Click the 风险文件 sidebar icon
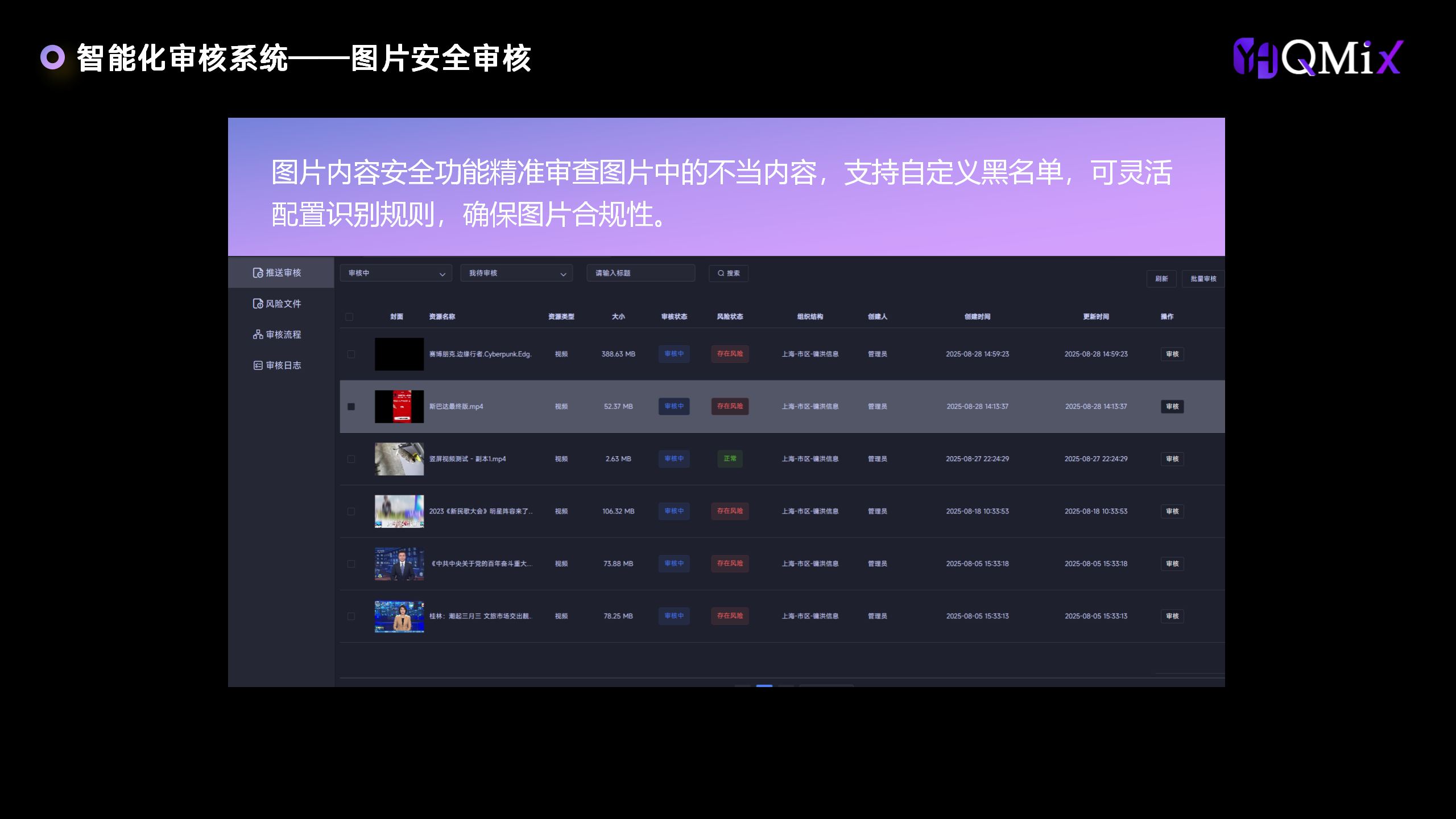The image size is (1456, 819). click(258, 304)
